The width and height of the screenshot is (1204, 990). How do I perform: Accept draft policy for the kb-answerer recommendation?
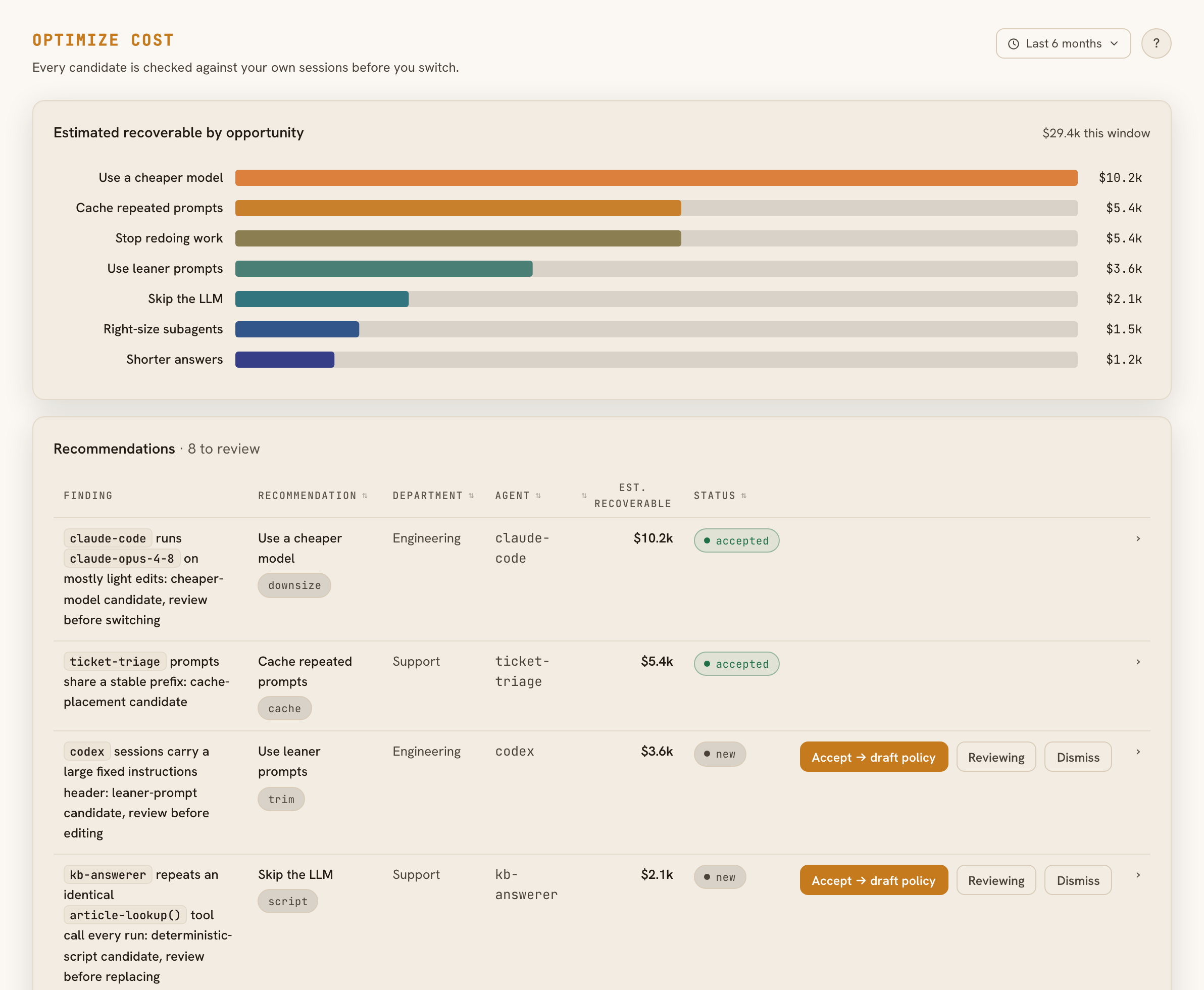pos(873,880)
